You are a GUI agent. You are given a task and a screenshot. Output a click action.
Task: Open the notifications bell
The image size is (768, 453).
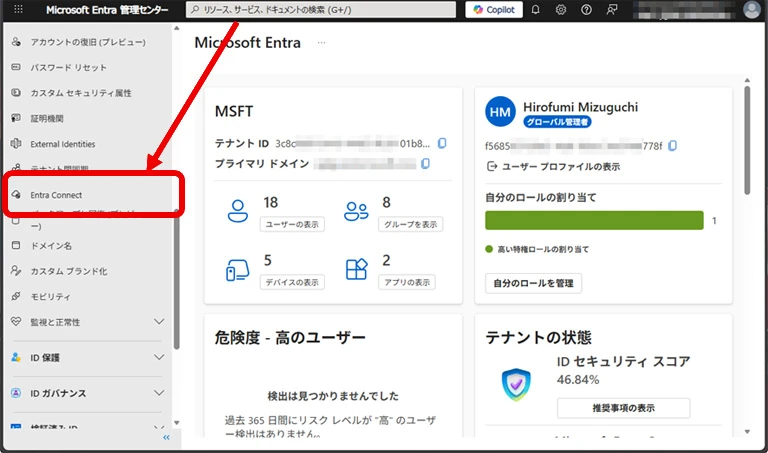[x=535, y=9]
